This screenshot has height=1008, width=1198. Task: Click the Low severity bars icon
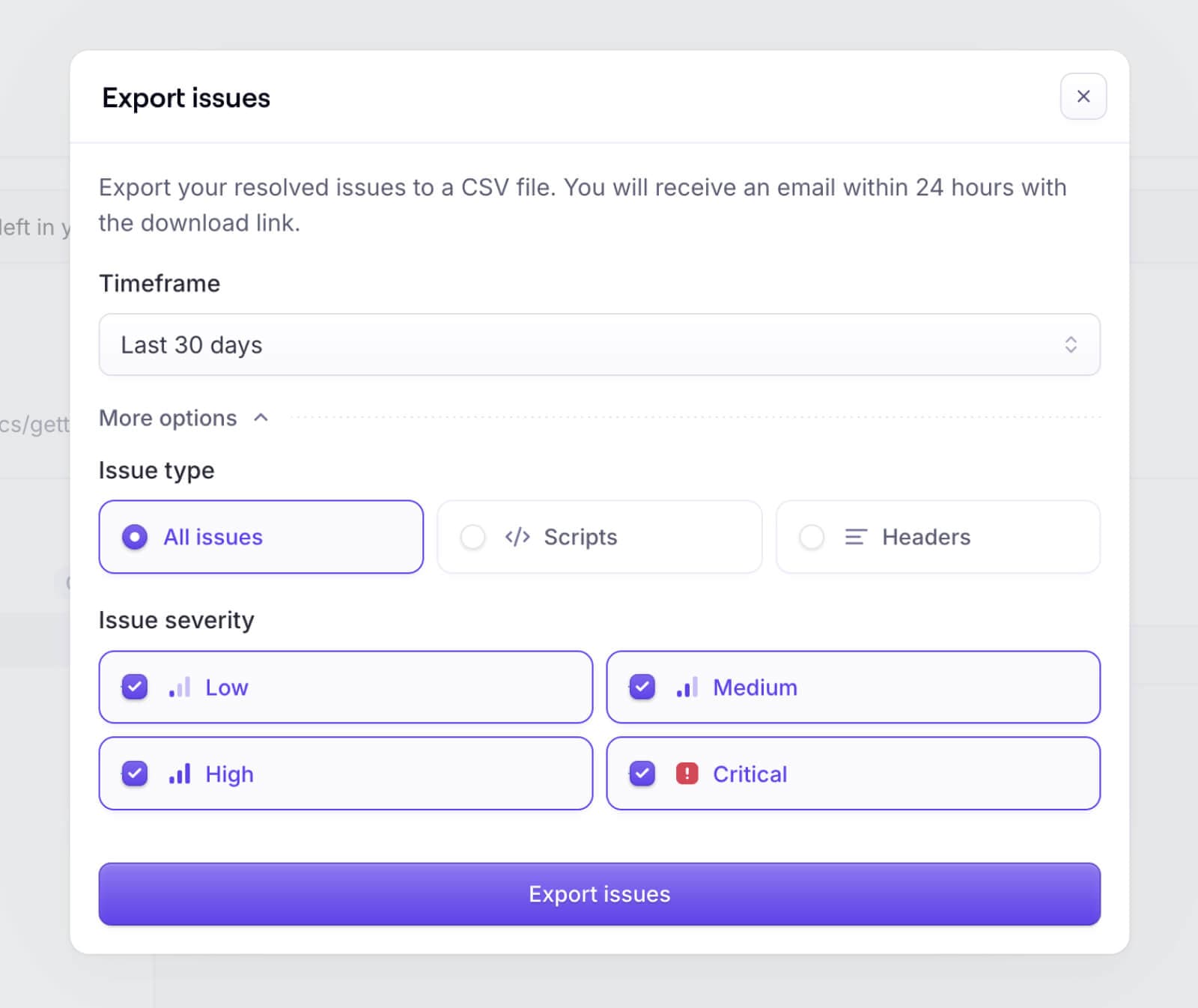(x=180, y=687)
